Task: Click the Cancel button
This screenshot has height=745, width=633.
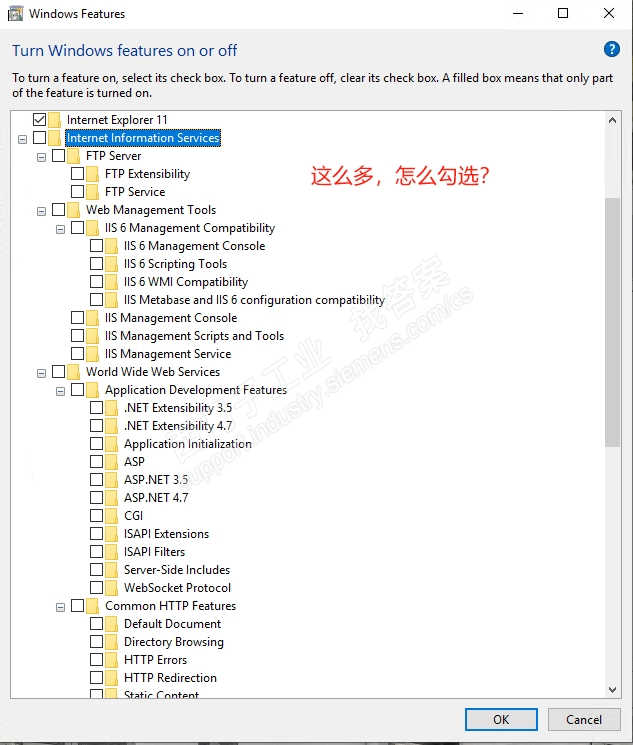Action: pos(584,720)
